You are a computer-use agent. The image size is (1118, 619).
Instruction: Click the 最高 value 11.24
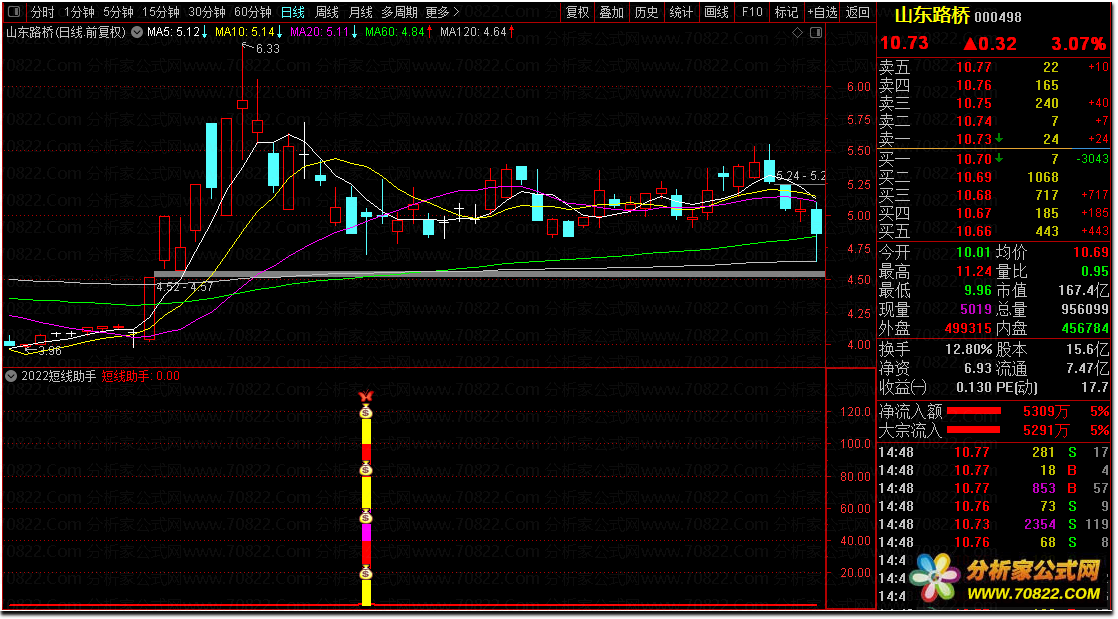973,271
